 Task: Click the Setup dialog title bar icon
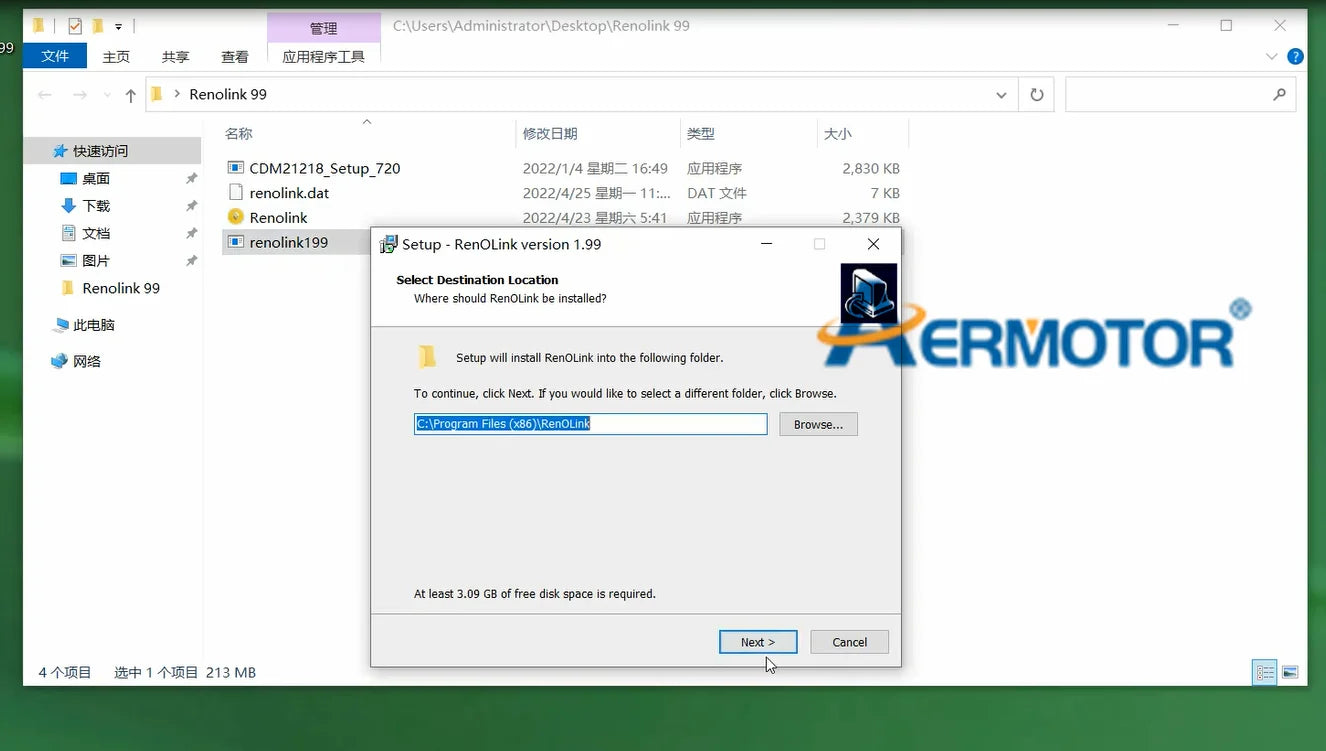point(388,244)
